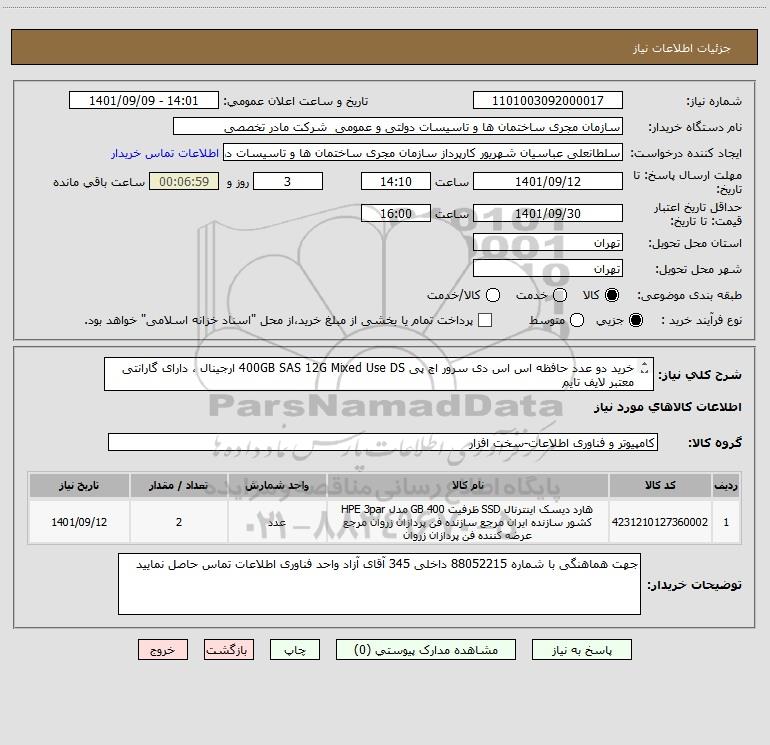Click the response deadline date 1401/09/12 field
The image size is (770, 745).
coord(548,181)
